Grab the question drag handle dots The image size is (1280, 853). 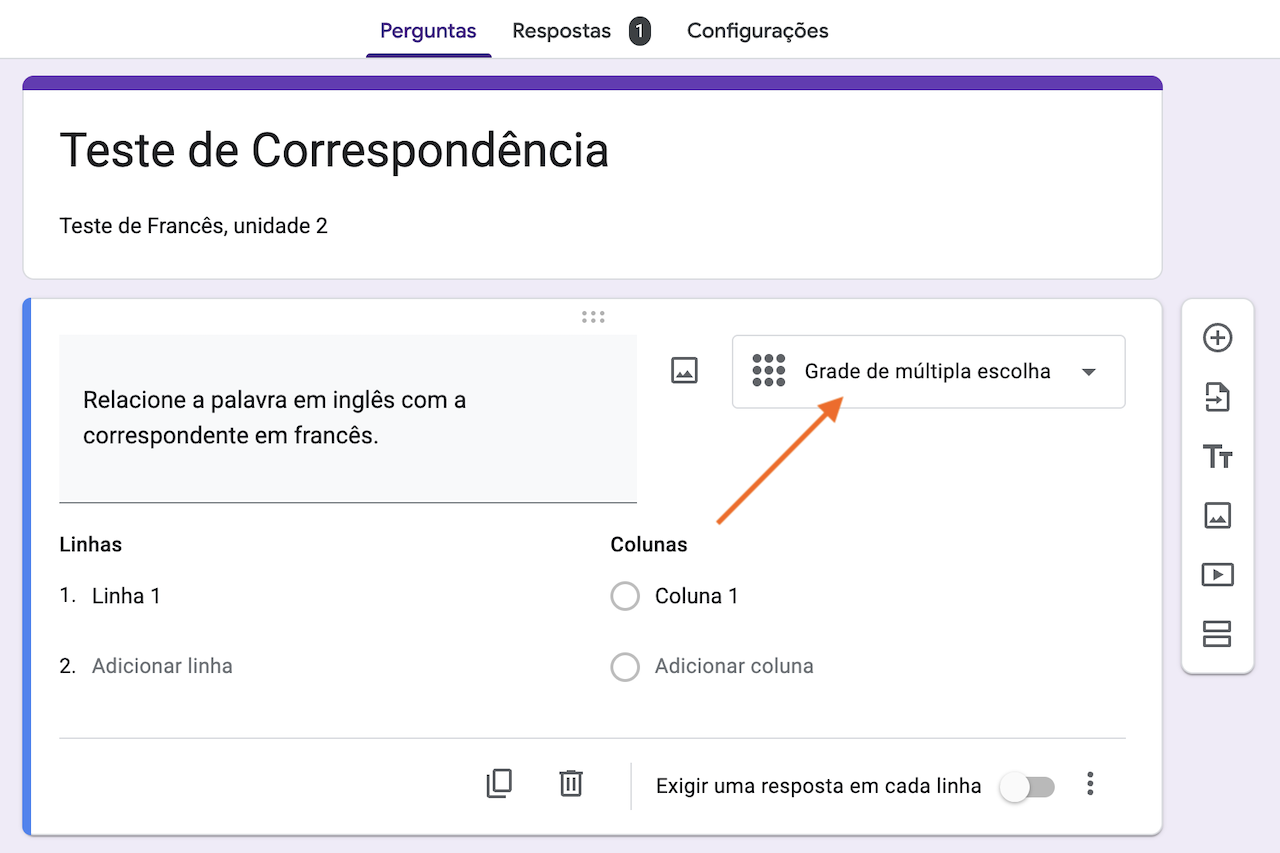tap(593, 317)
